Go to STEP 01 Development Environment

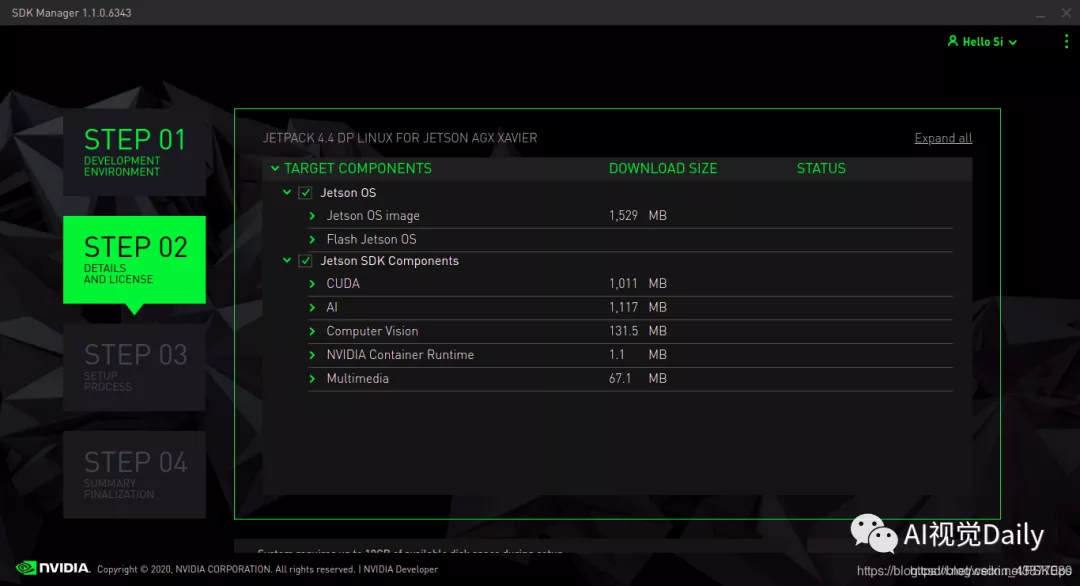click(x=134, y=152)
